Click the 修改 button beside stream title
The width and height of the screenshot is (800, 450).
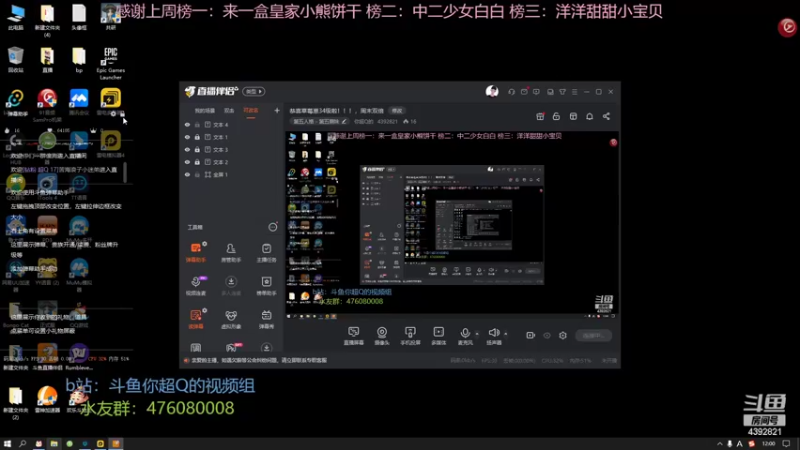coord(397,111)
